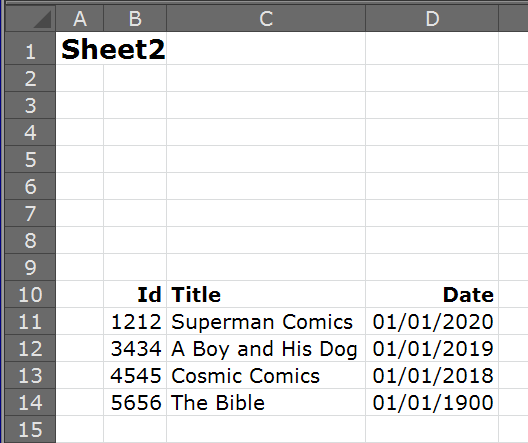The image size is (528, 443).
Task: Select the date 01/01/1900 cell
Action: 432,402
